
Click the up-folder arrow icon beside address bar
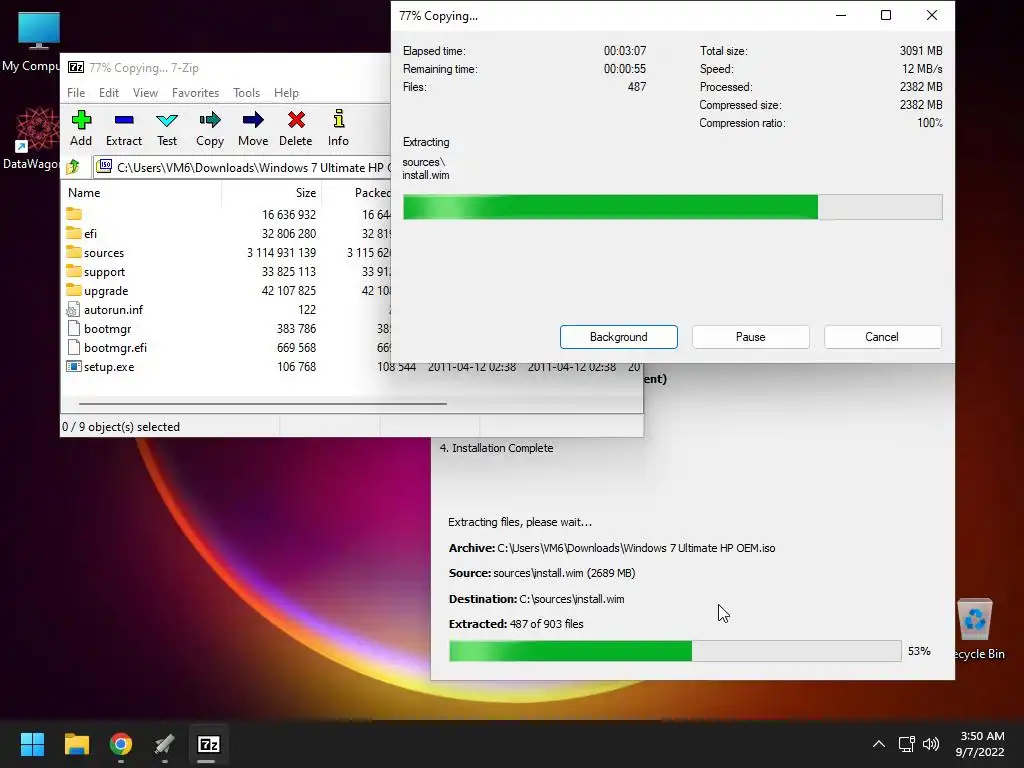coord(73,167)
